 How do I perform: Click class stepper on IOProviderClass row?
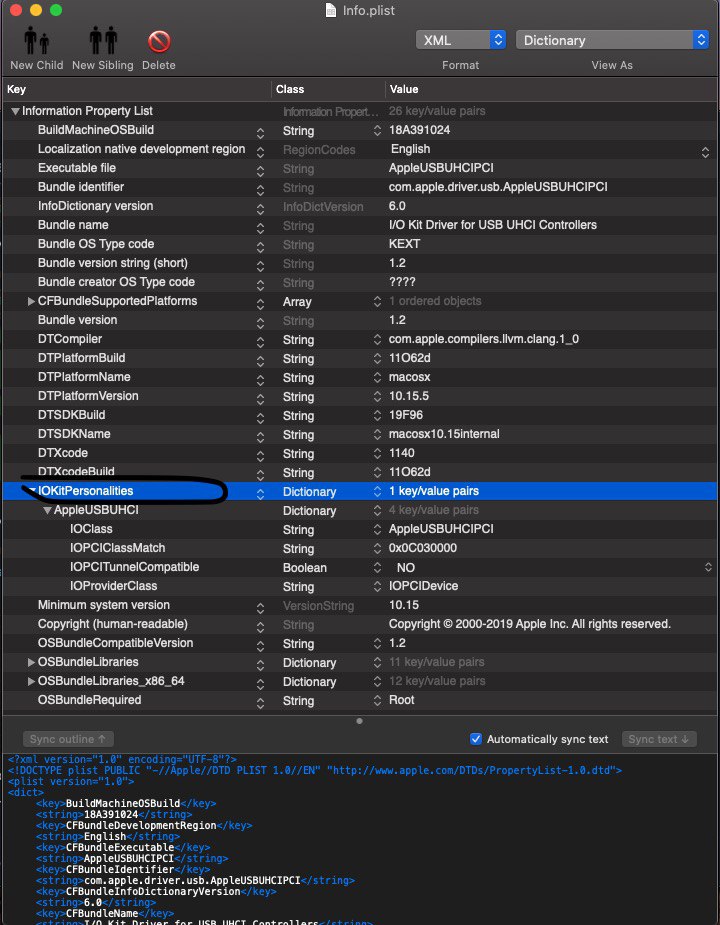coord(378,586)
